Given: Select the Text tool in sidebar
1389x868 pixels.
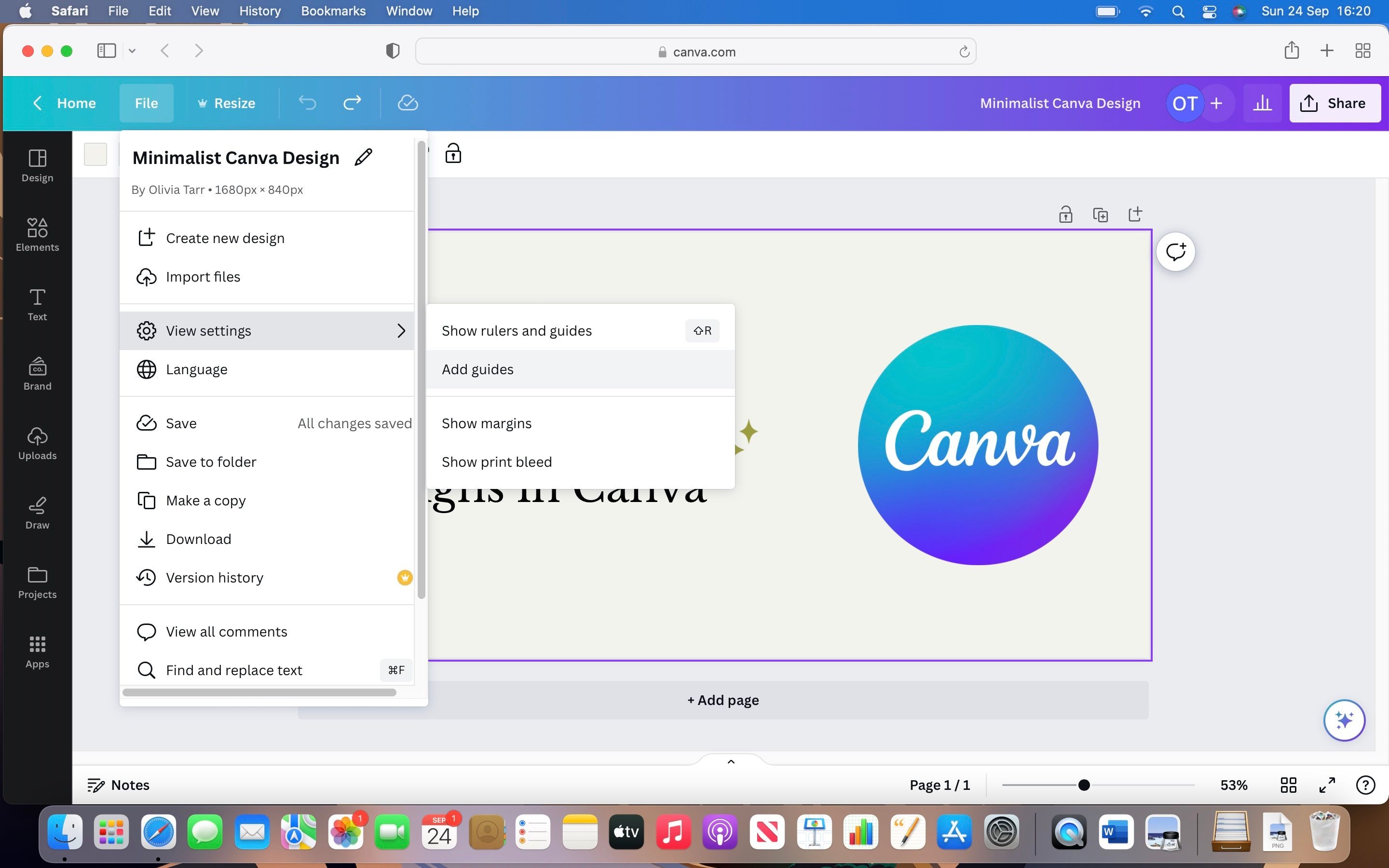Looking at the screenshot, I should (37, 304).
